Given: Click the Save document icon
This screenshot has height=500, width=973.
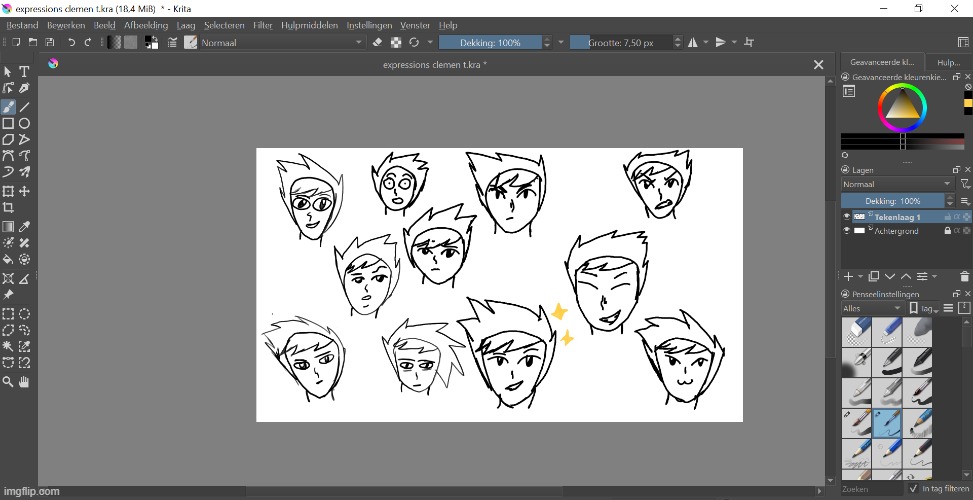Looking at the screenshot, I should click(x=50, y=42).
